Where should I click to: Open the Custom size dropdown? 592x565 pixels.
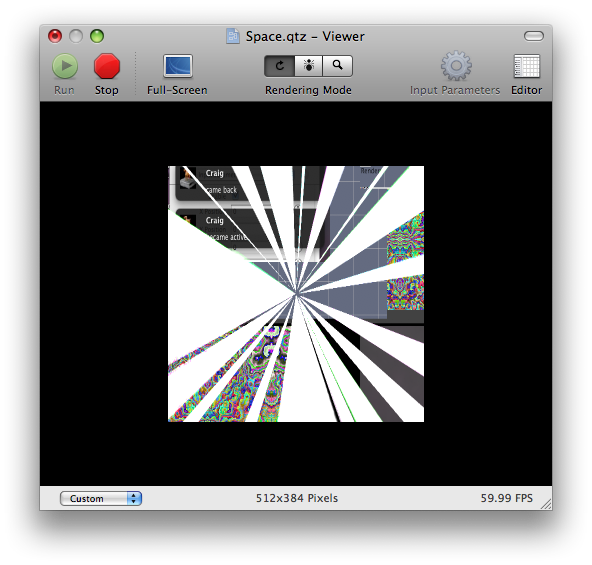101,499
